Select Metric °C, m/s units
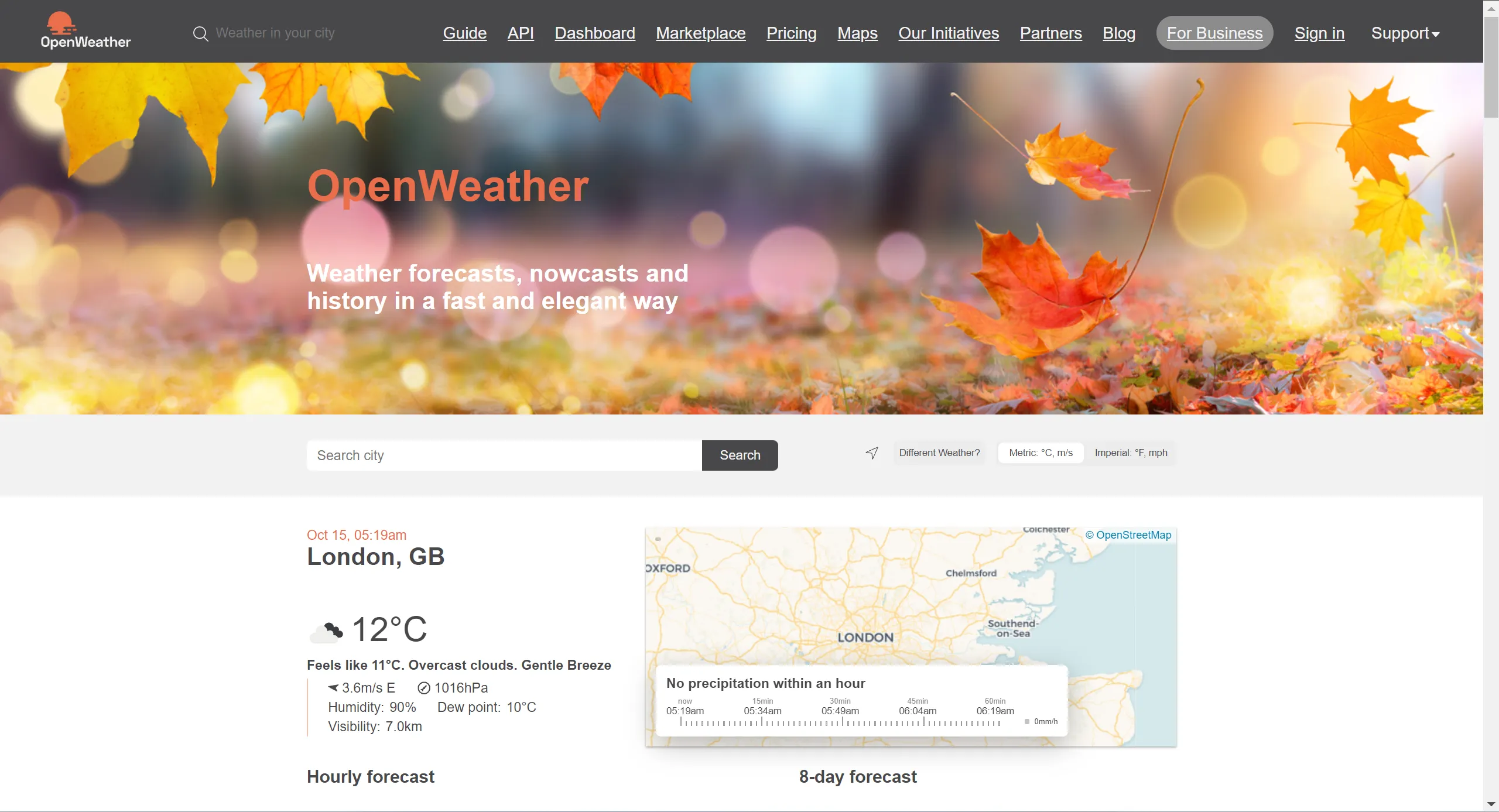This screenshot has height=812, width=1499. [x=1041, y=453]
